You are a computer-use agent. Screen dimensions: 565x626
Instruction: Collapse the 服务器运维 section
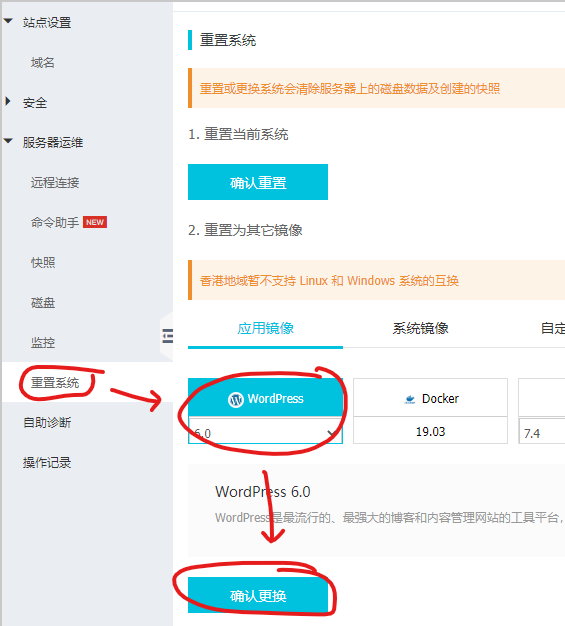8,141
